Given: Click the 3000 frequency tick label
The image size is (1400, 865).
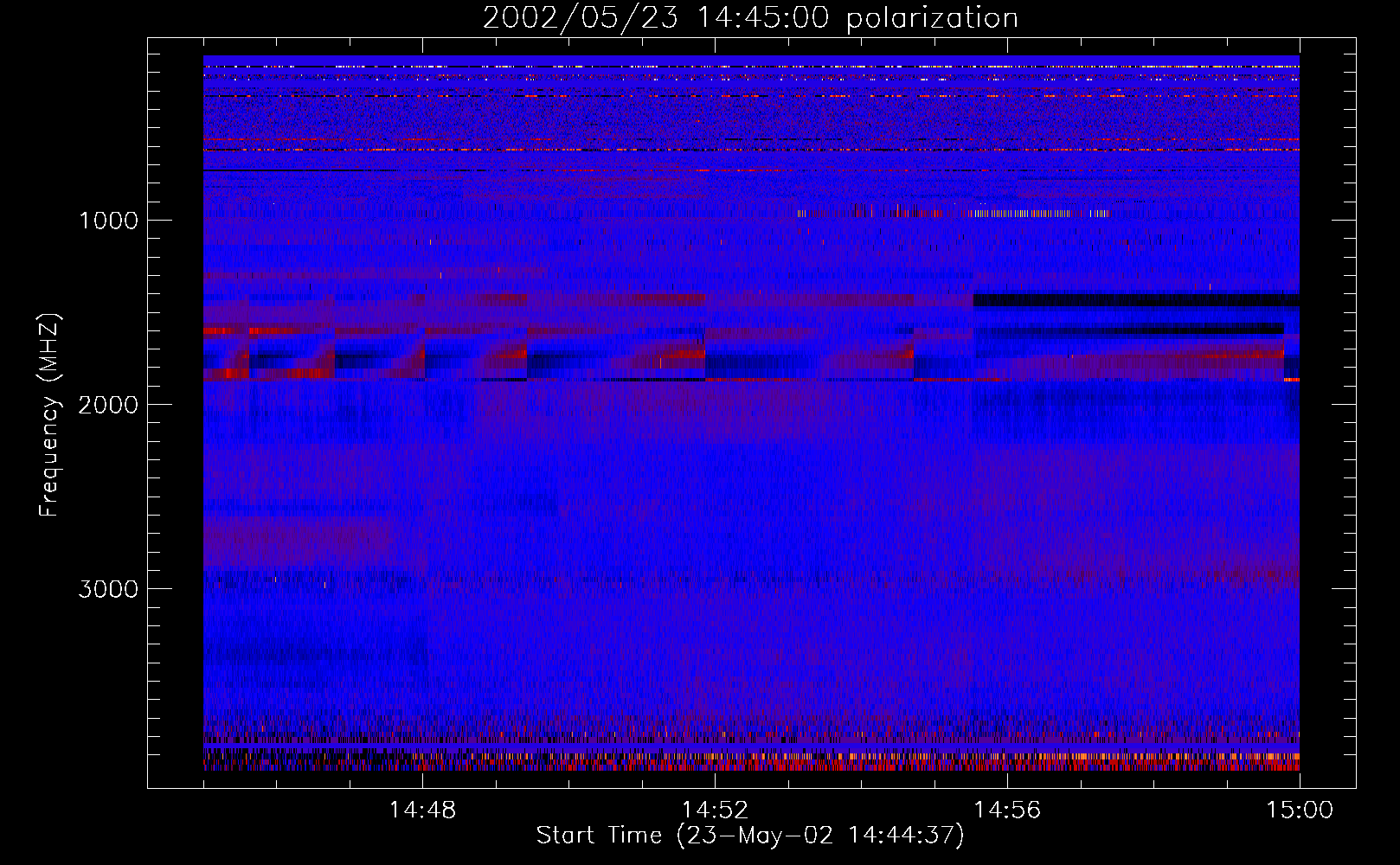Looking at the screenshot, I should [x=108, y=589].
